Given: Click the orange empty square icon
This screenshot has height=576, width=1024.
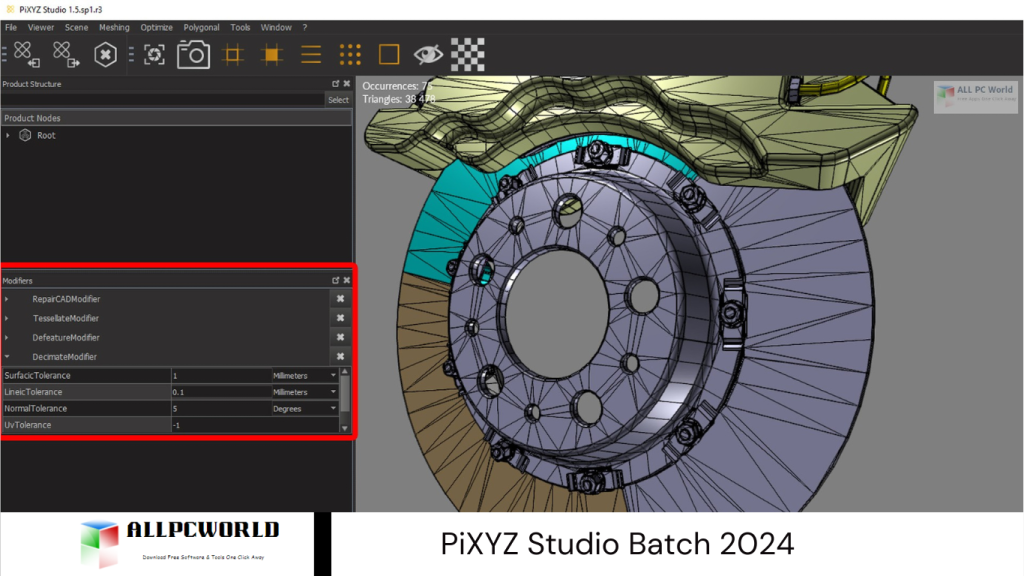Looking at the screenshot, I should (x=389, y=54).
